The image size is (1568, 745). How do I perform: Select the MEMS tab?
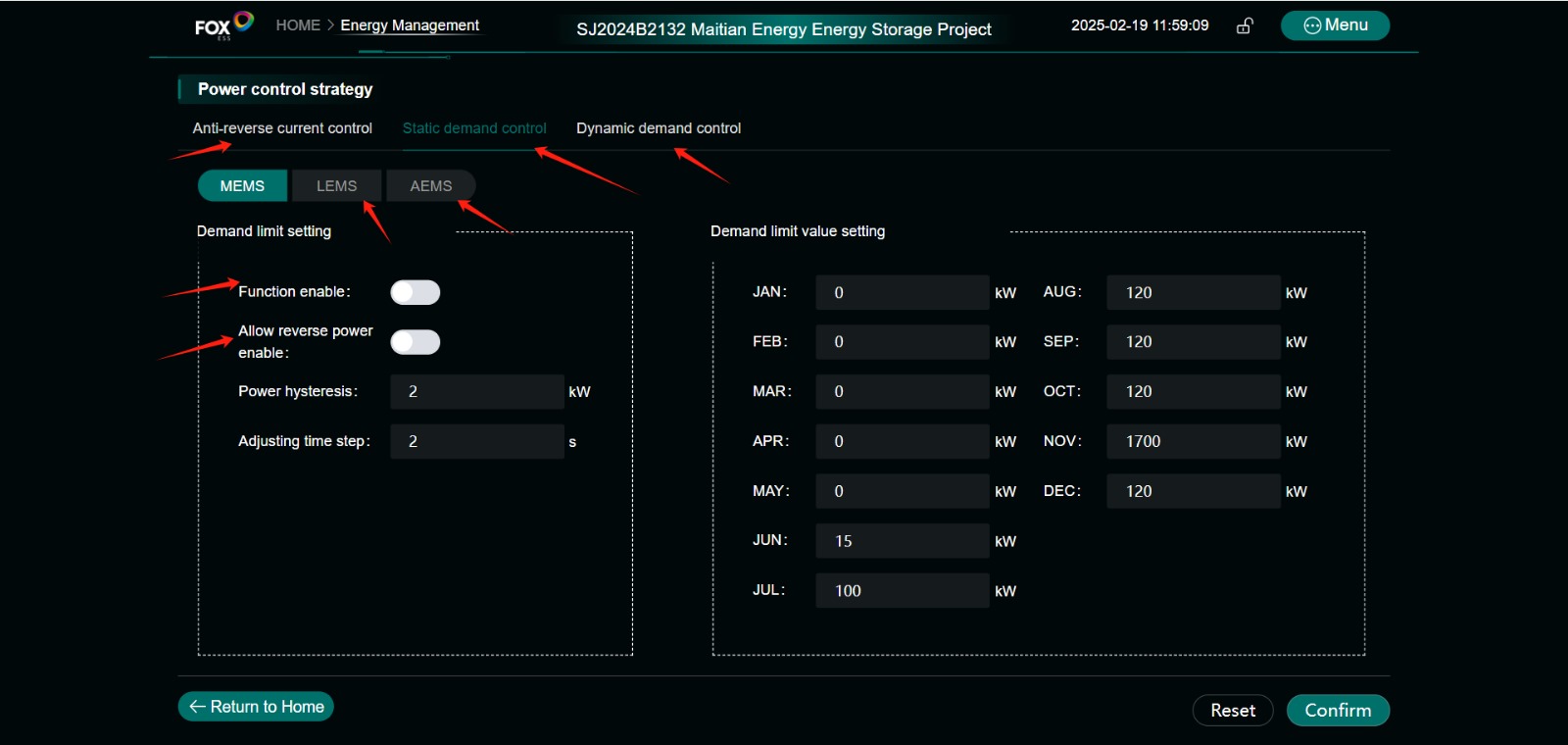[x=242, y=185]
